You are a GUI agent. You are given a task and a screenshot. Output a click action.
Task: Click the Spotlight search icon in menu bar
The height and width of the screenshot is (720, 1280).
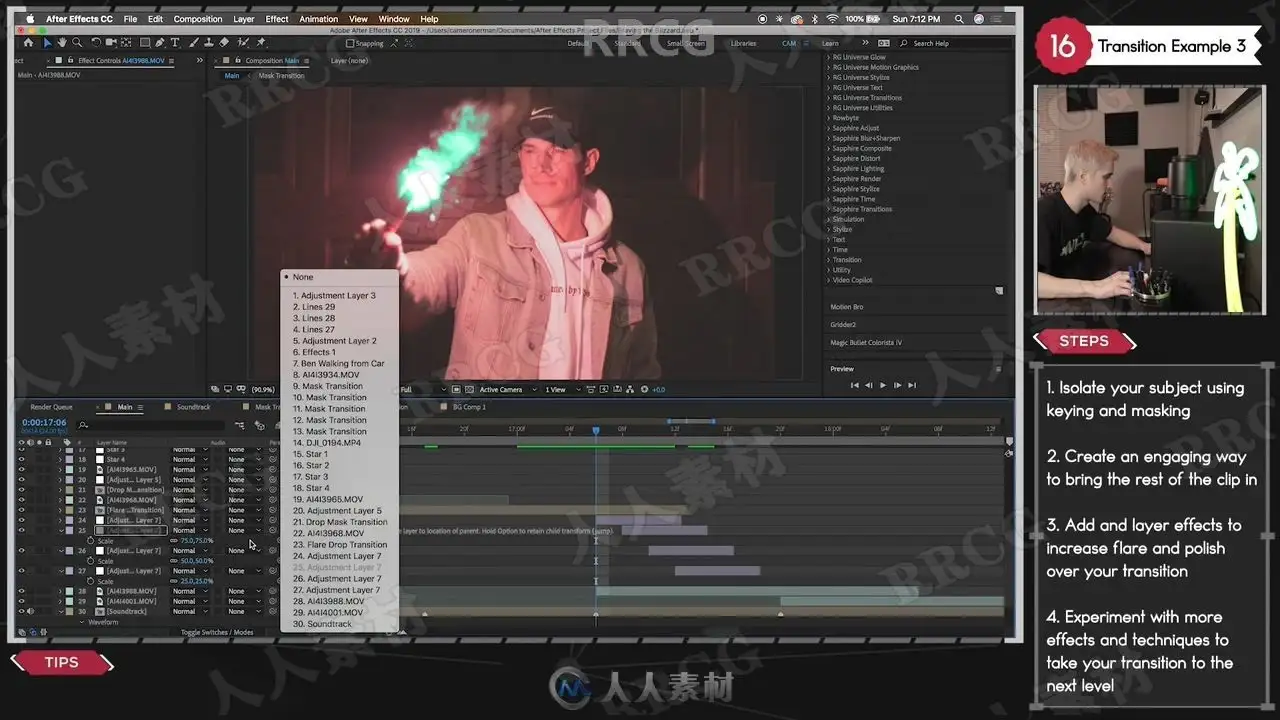tap(959, 19)
